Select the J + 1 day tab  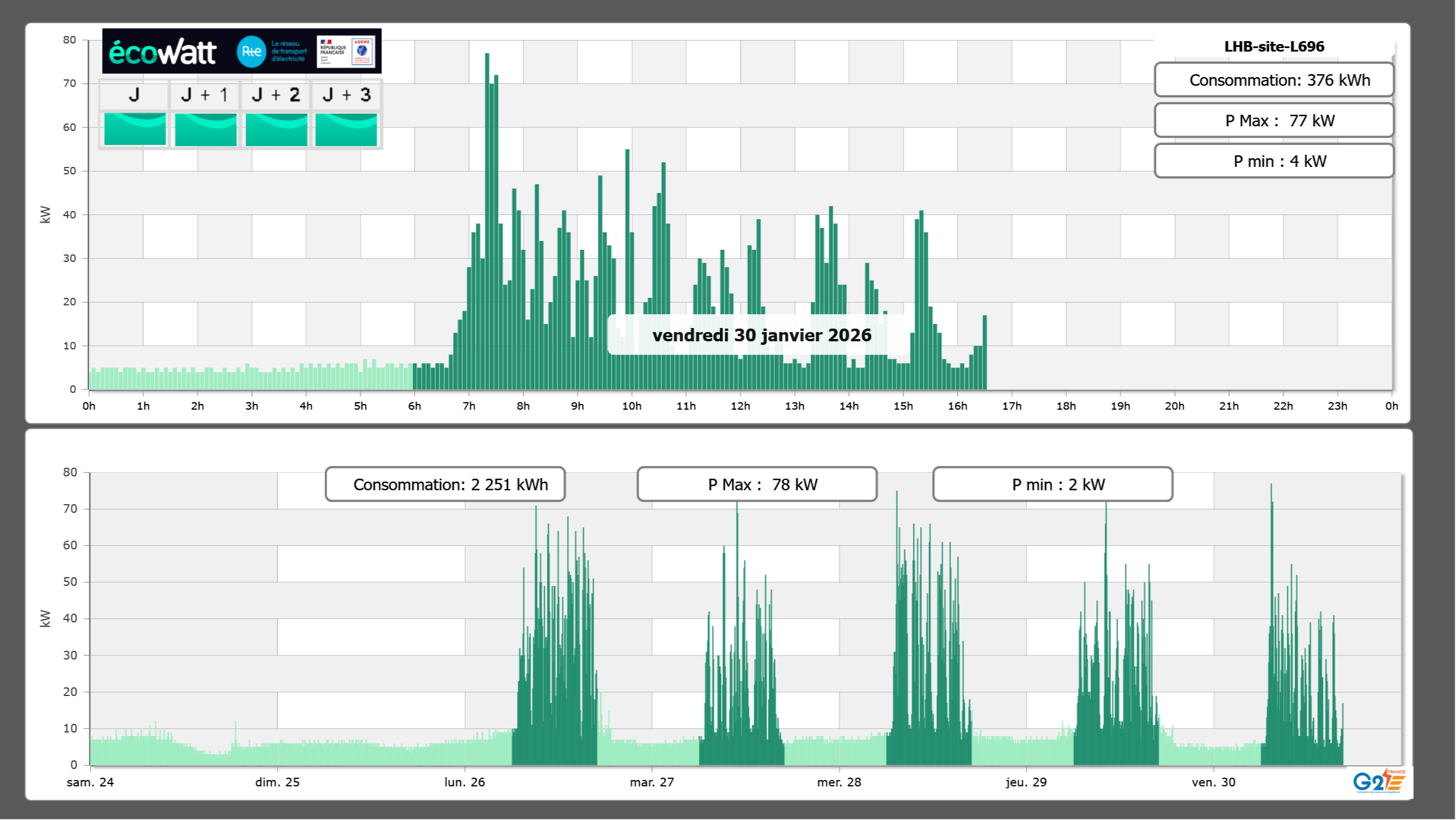coord(205,95)
